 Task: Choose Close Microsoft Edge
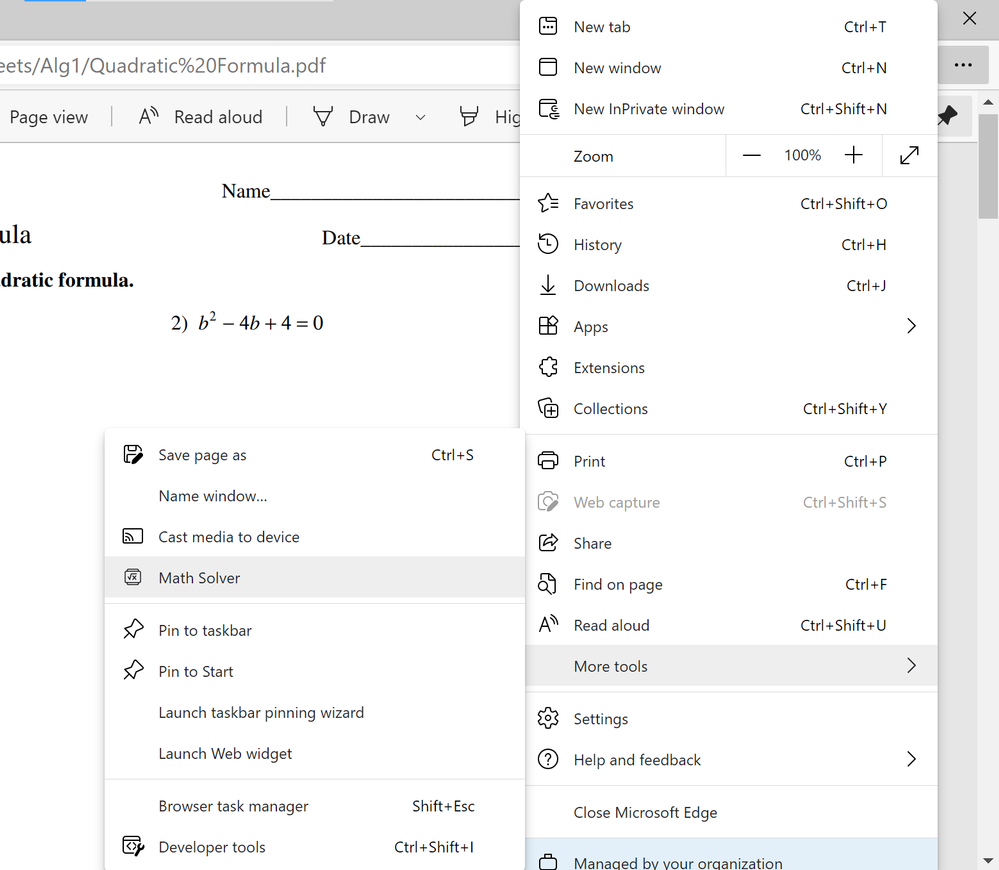click(x=645, y=812)
